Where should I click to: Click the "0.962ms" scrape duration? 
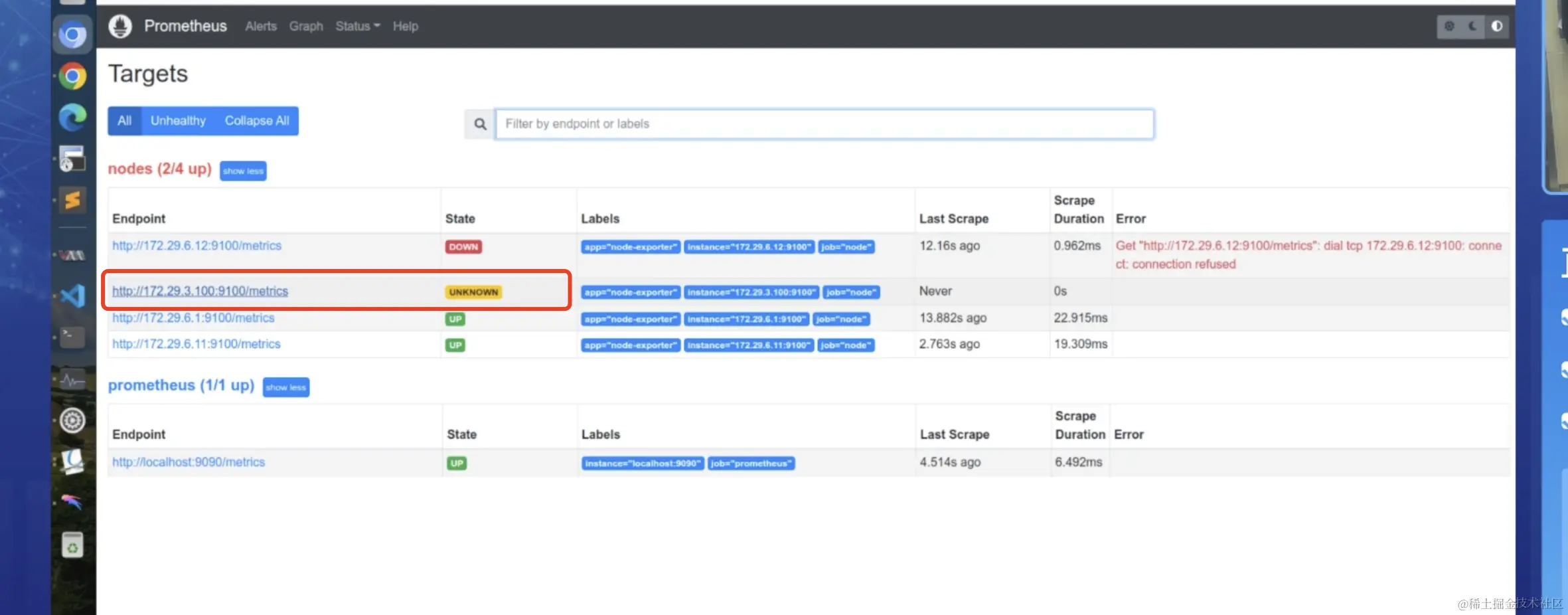(x=1077, y=246)
